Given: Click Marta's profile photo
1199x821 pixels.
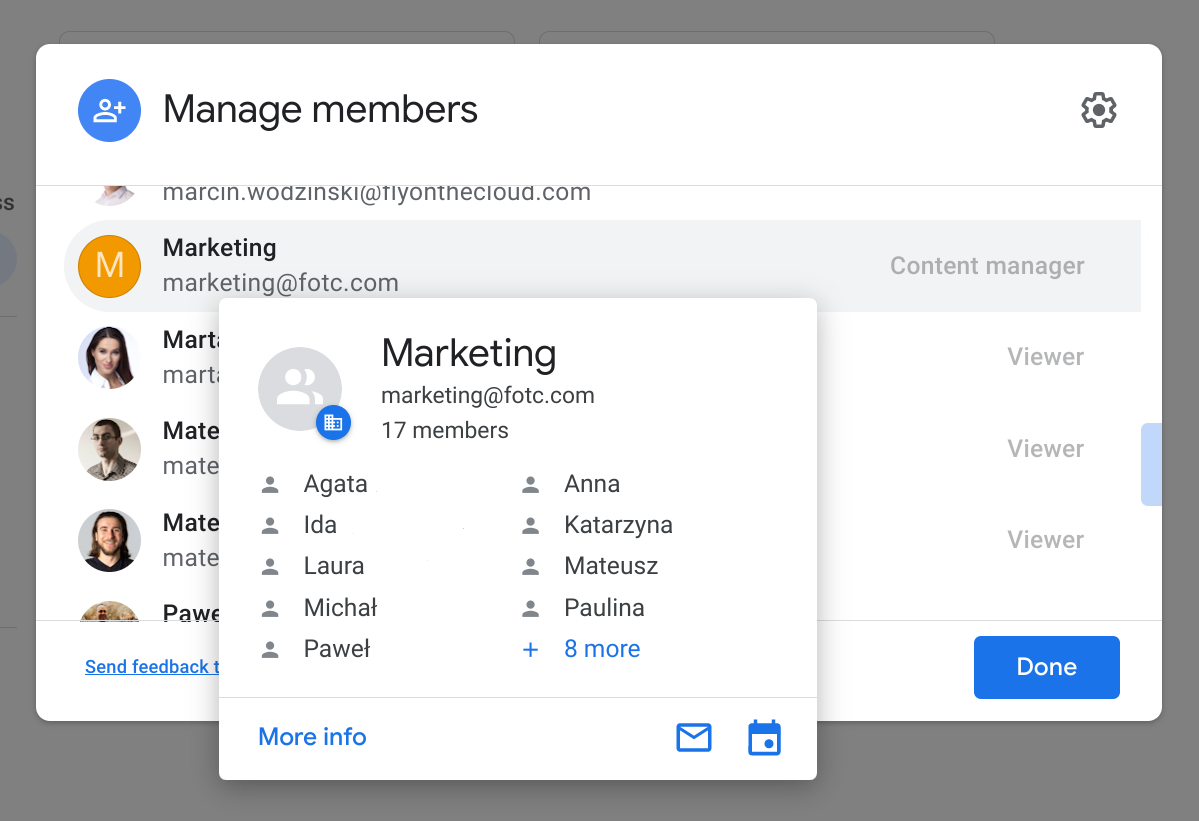Looking at the screenshot, I should [x=109, y=357].
